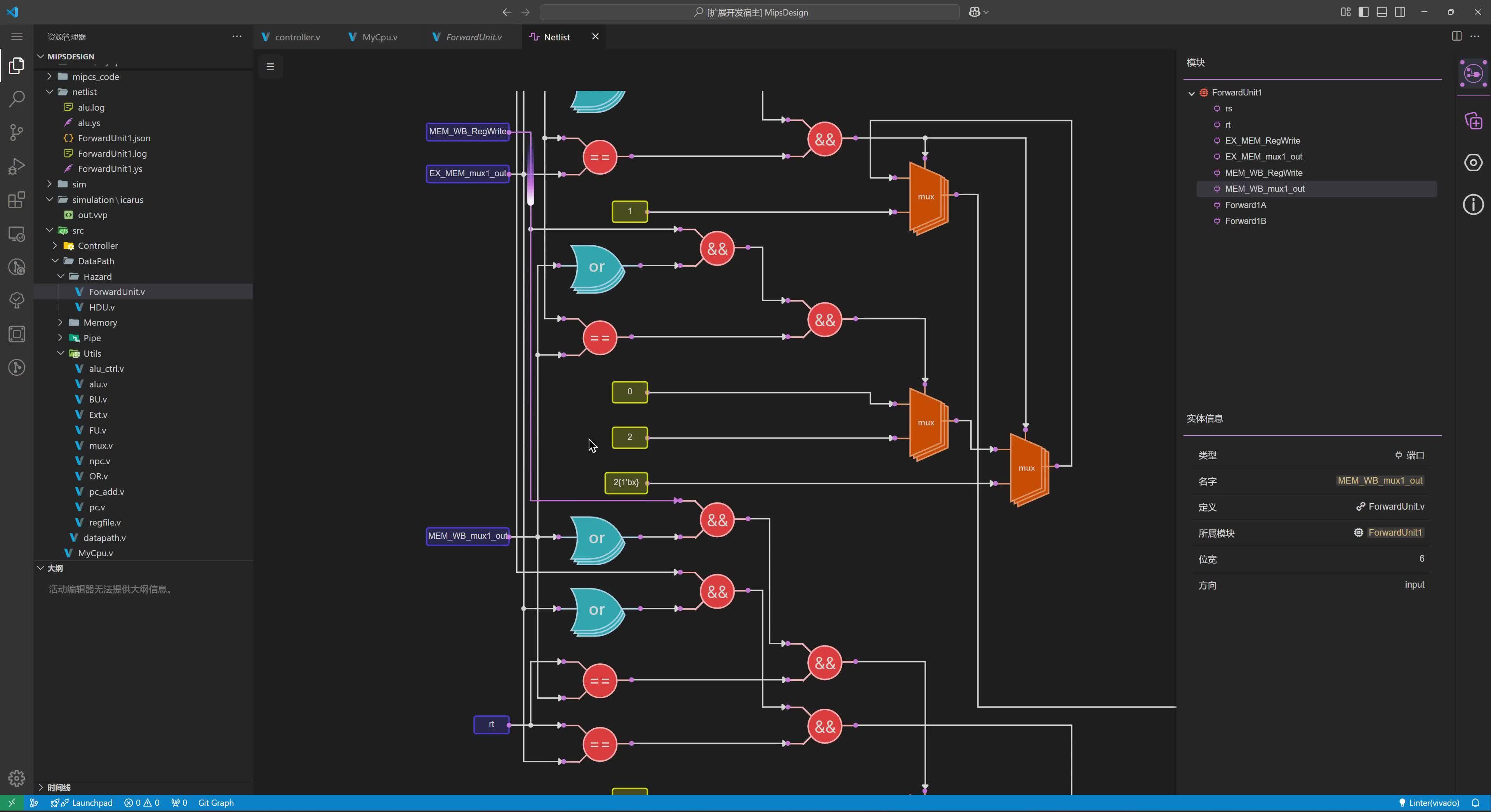Screen dimensions: 1491x812
Task: Click the Testing beaker icon
Action: pos(16,300)
